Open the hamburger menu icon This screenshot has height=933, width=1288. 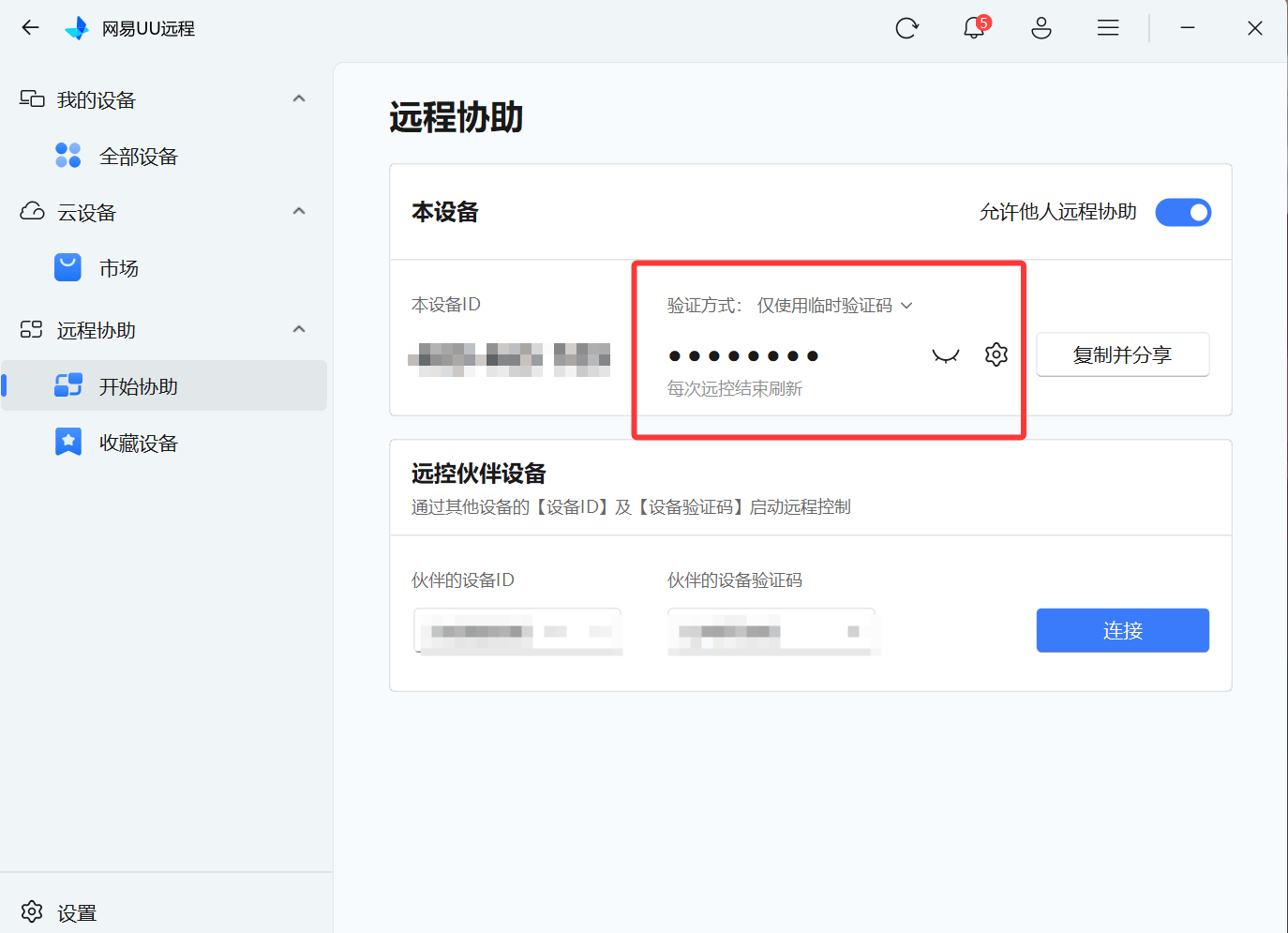(x=1108, y=28)
